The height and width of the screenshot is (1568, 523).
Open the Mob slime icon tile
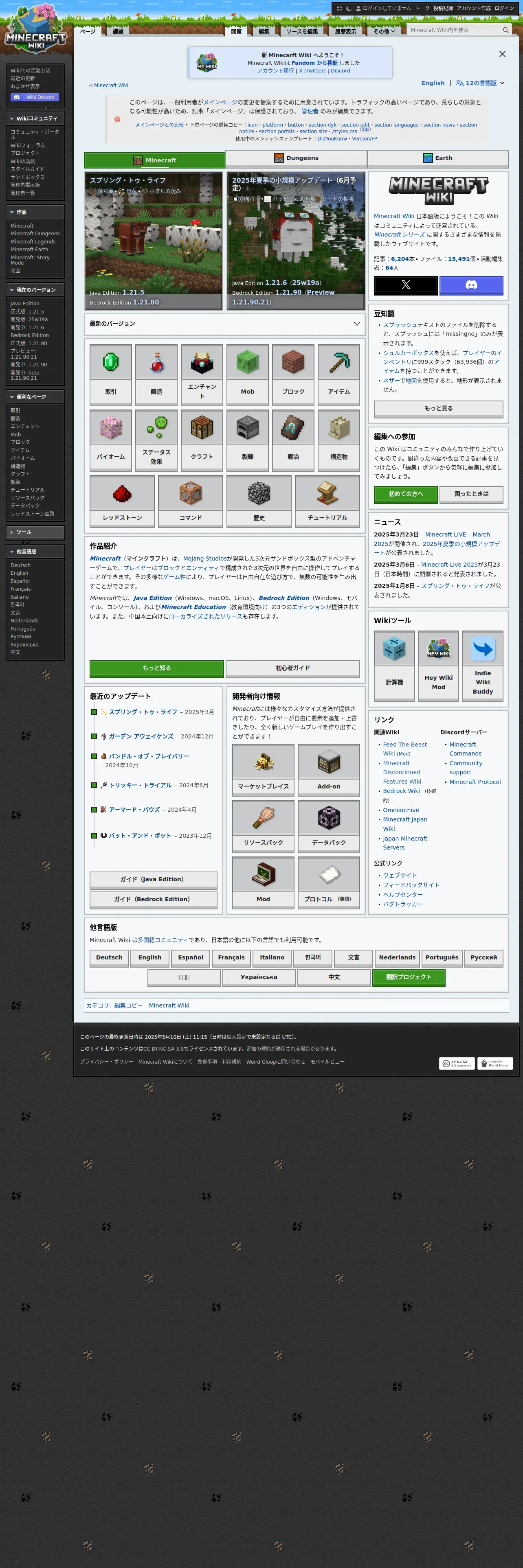[248, 375]
